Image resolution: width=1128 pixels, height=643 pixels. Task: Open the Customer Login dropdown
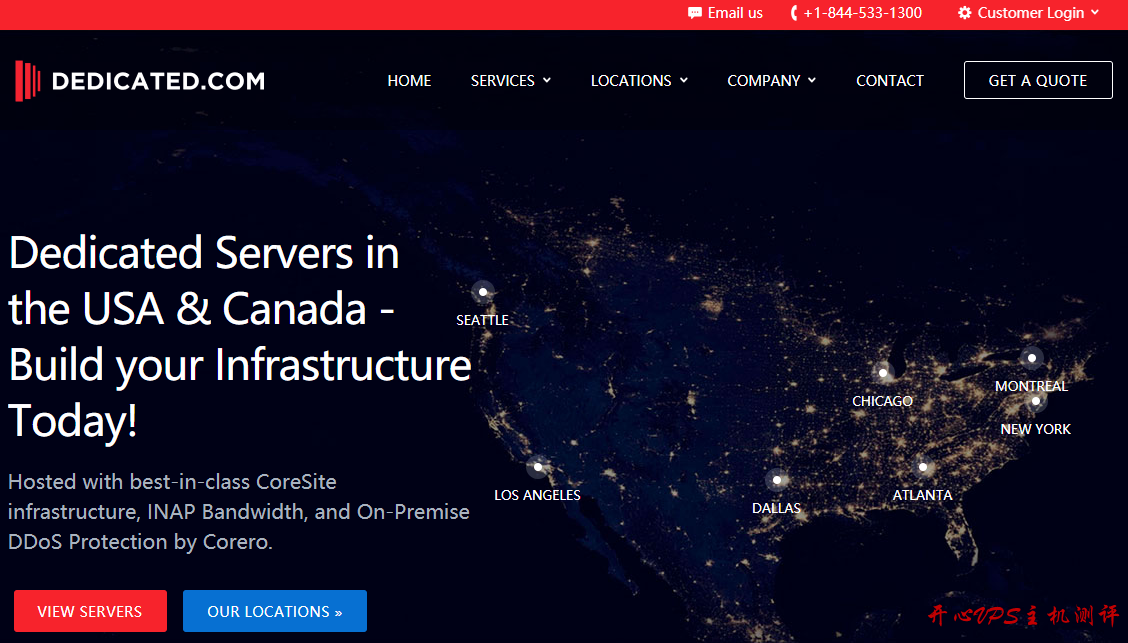pyautogui.click(x=1030, y=13)
